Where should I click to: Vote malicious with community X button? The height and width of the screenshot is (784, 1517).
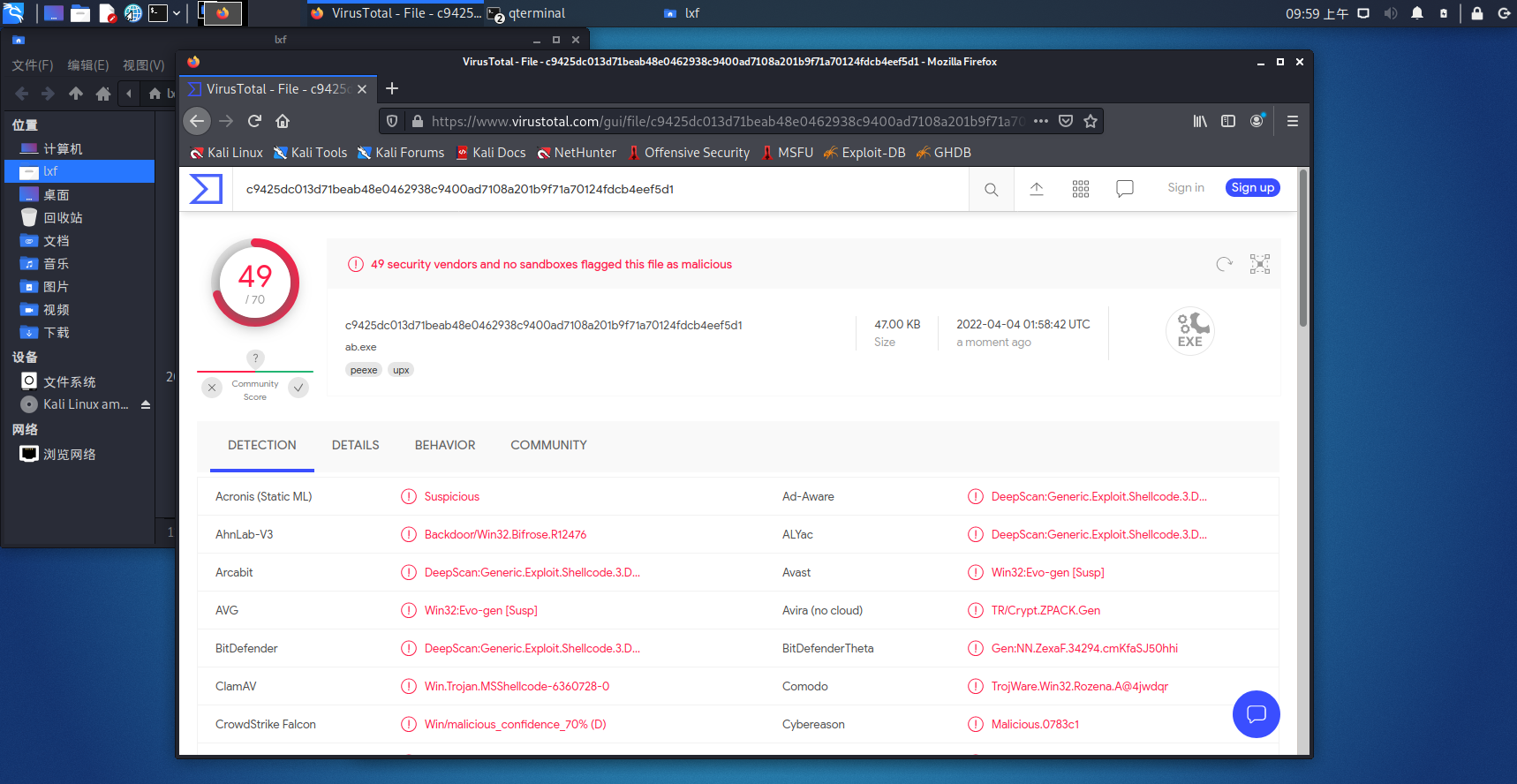pos(212,388)
